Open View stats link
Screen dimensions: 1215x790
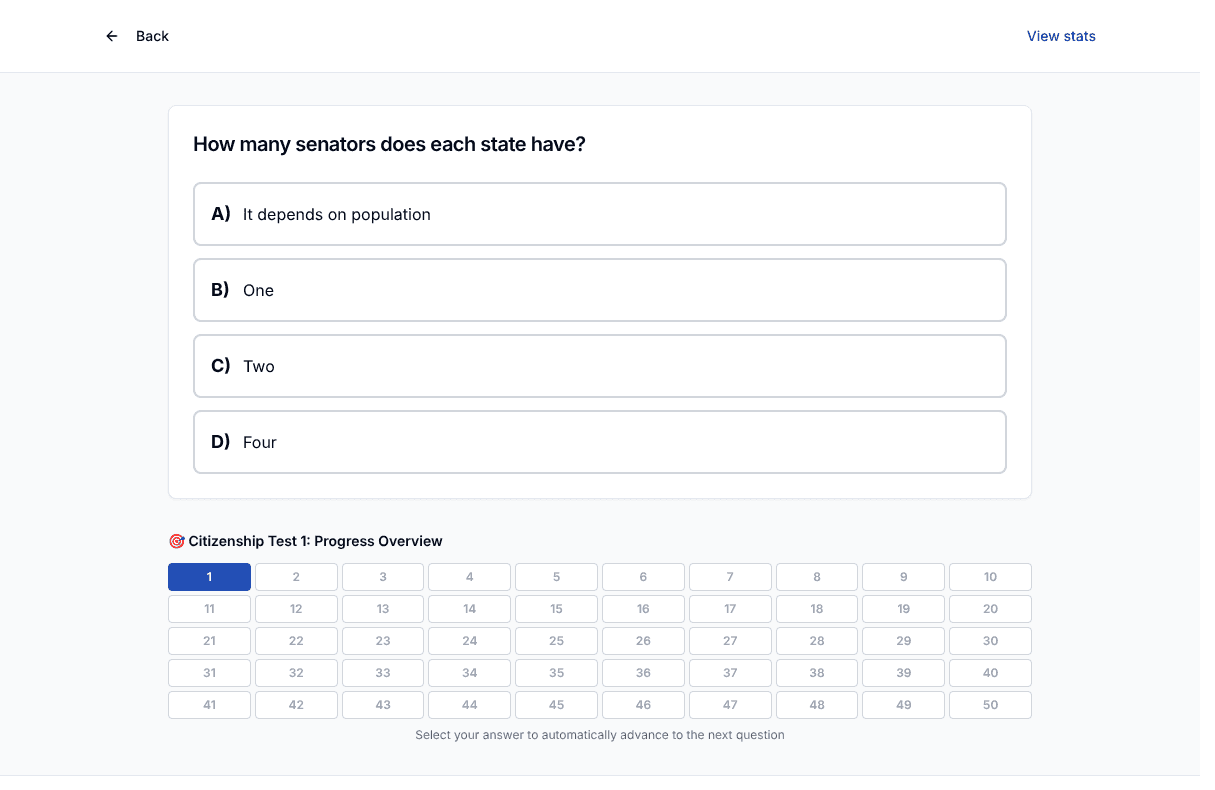coord(1061,36)
